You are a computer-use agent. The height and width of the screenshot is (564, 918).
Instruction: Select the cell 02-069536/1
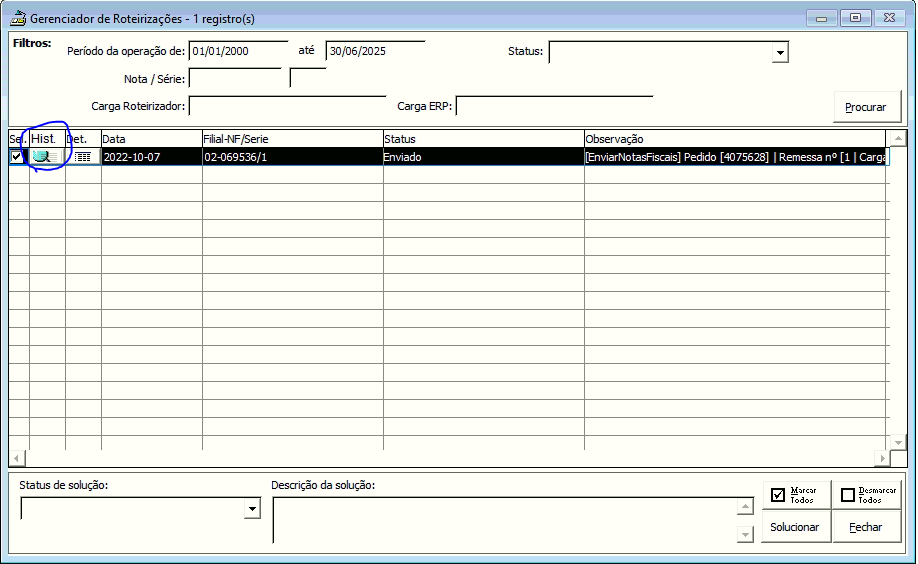click(293, 157)
